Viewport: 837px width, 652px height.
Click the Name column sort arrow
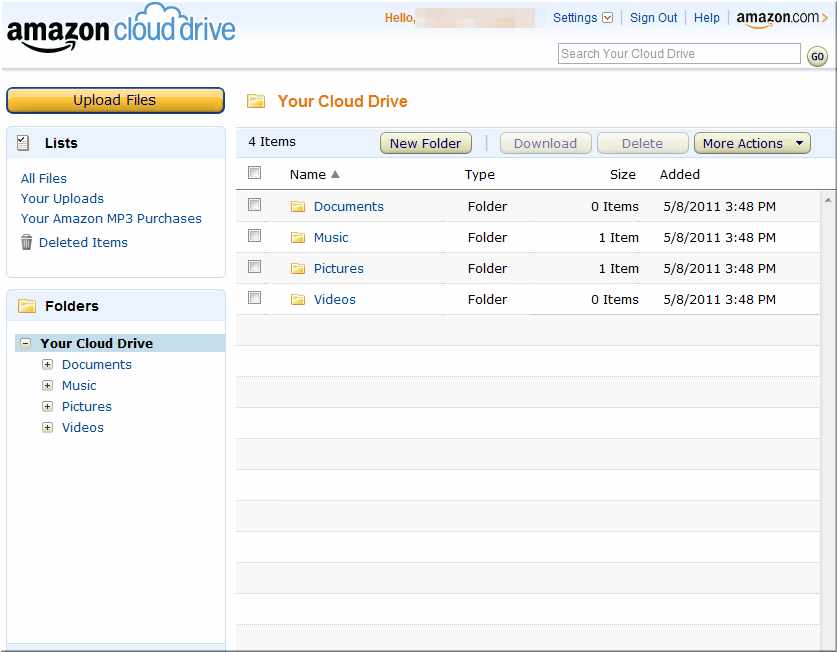(x=335, y=174)
